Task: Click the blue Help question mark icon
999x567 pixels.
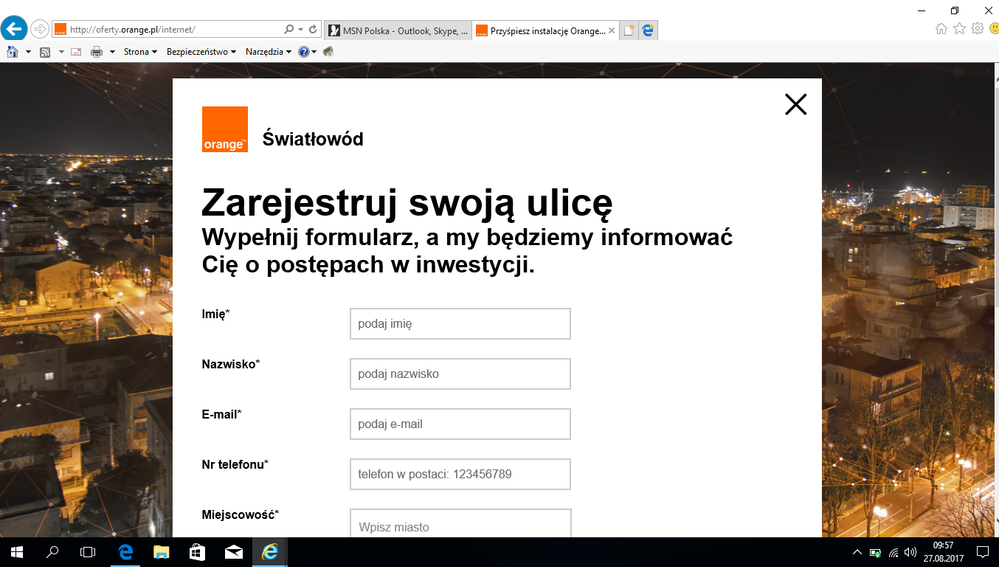Action: tap(304, 52)
